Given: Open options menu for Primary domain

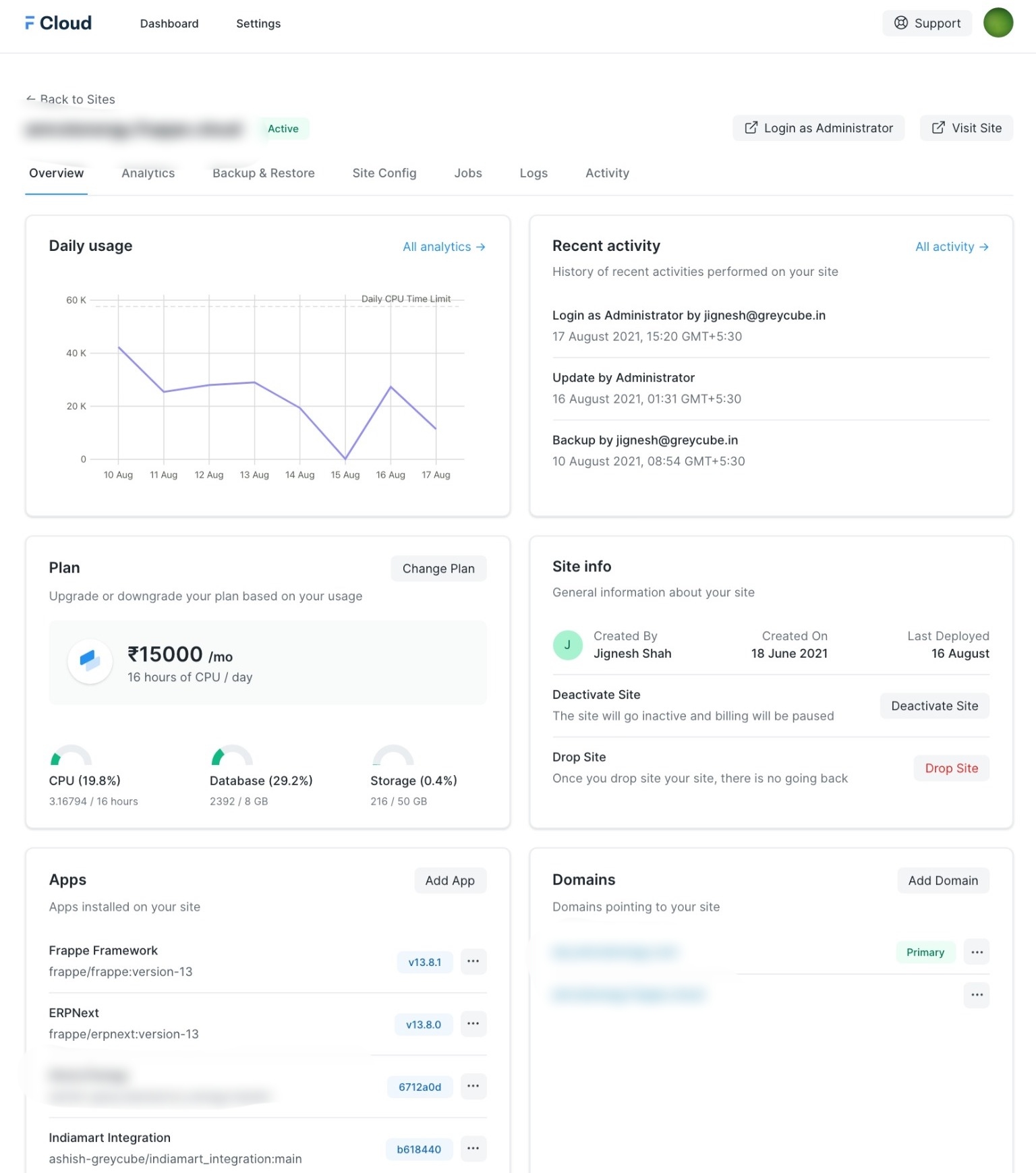Looking at the screenshot, I should 976,952.
